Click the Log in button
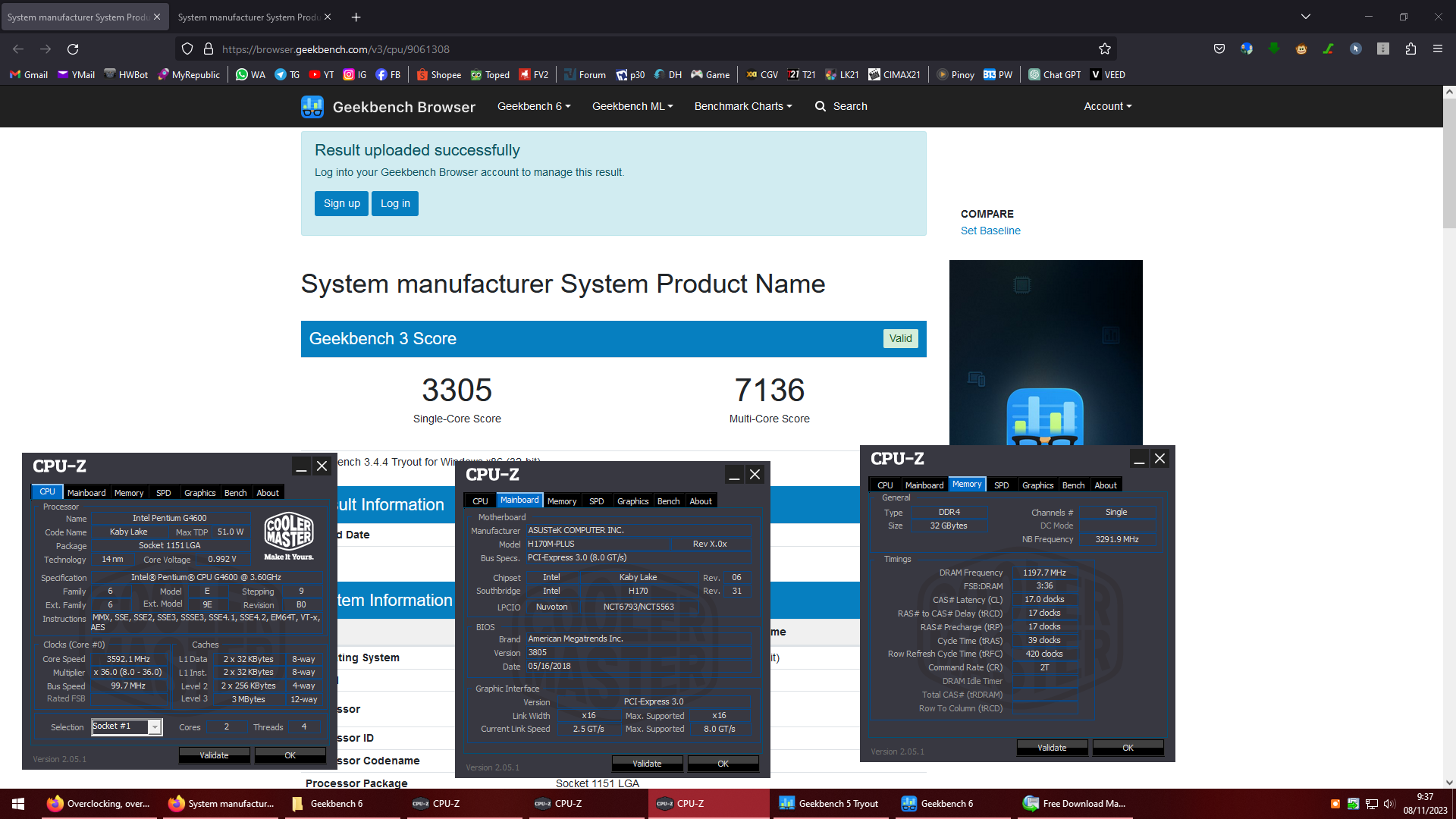 coord(395,203)
